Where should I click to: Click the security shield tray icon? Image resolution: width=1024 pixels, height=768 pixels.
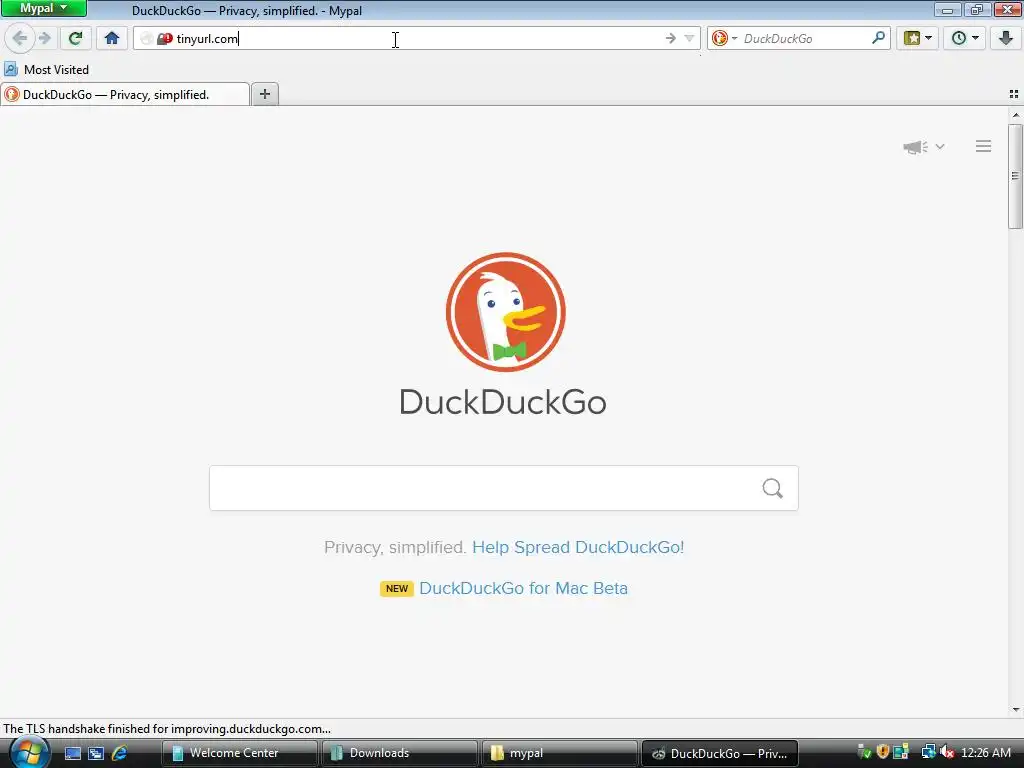click(x=882, y=752)
